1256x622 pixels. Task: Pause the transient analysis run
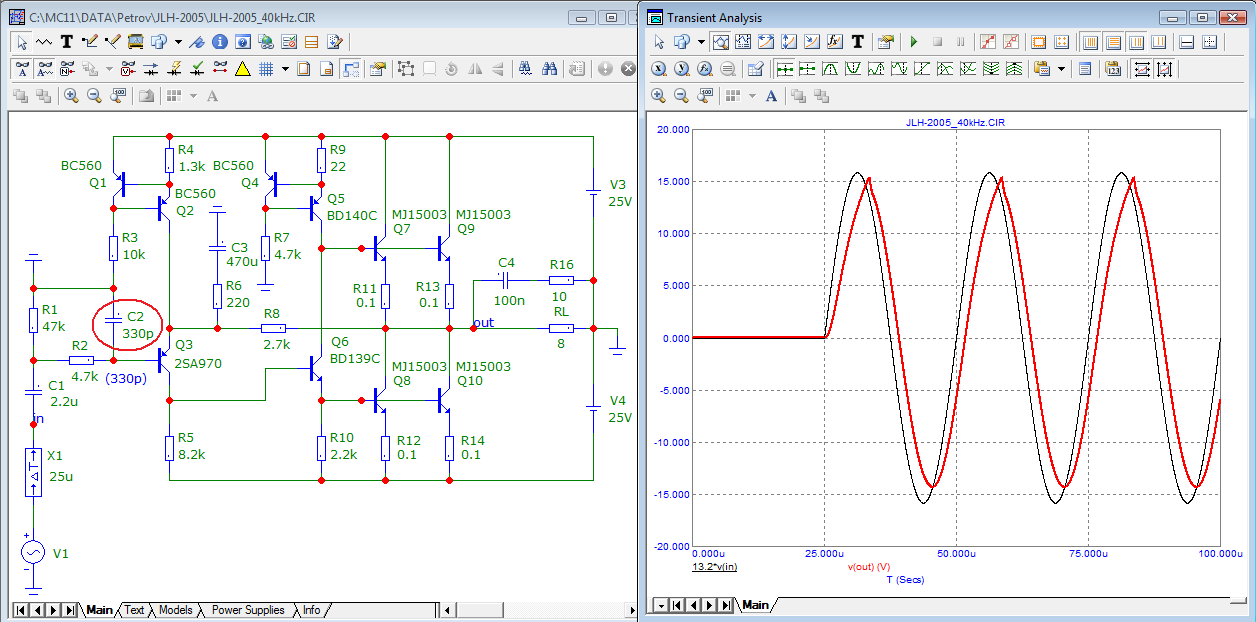click(960, 42)
